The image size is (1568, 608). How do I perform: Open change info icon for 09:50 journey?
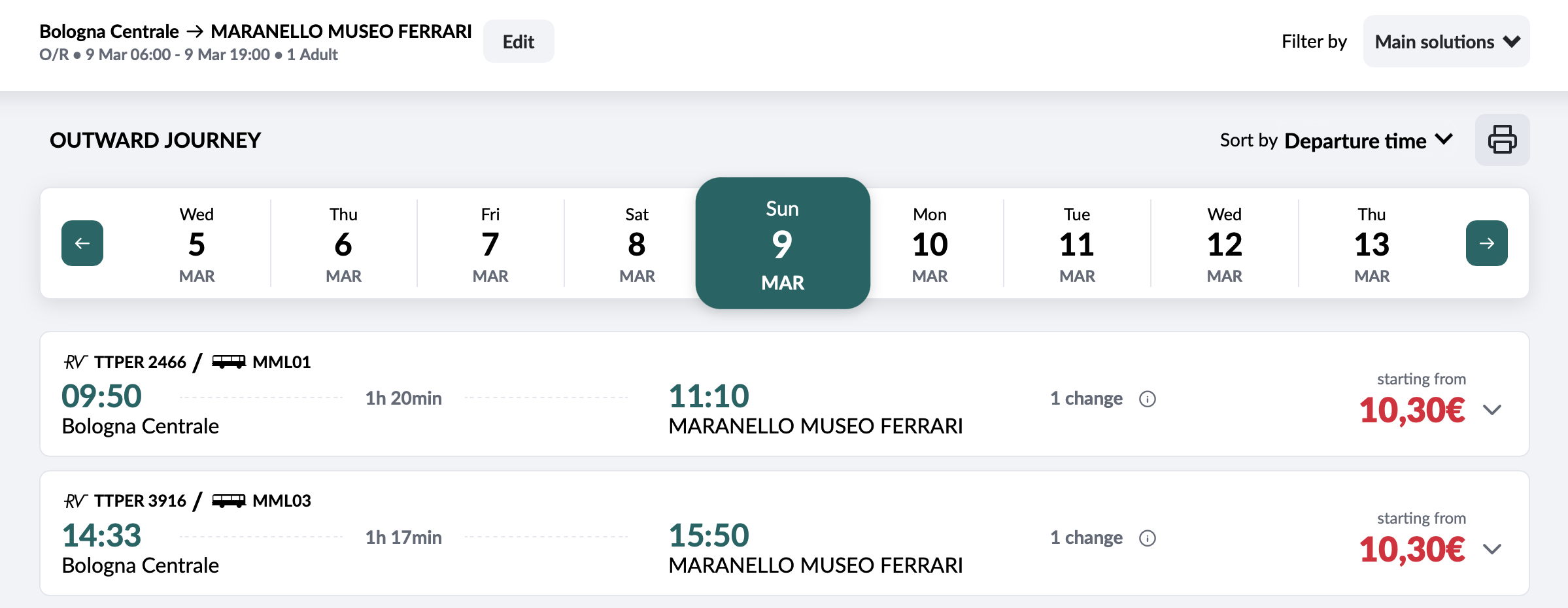point(1148,399)
